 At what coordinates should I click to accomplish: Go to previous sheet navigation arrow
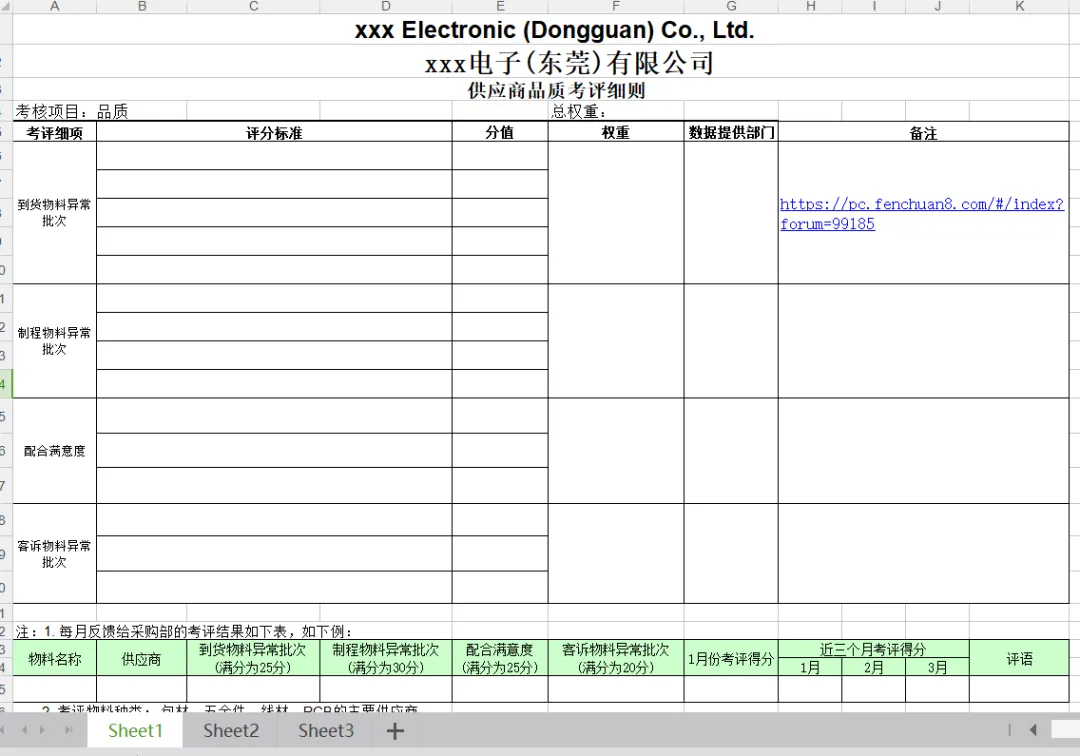pos(25,730)
